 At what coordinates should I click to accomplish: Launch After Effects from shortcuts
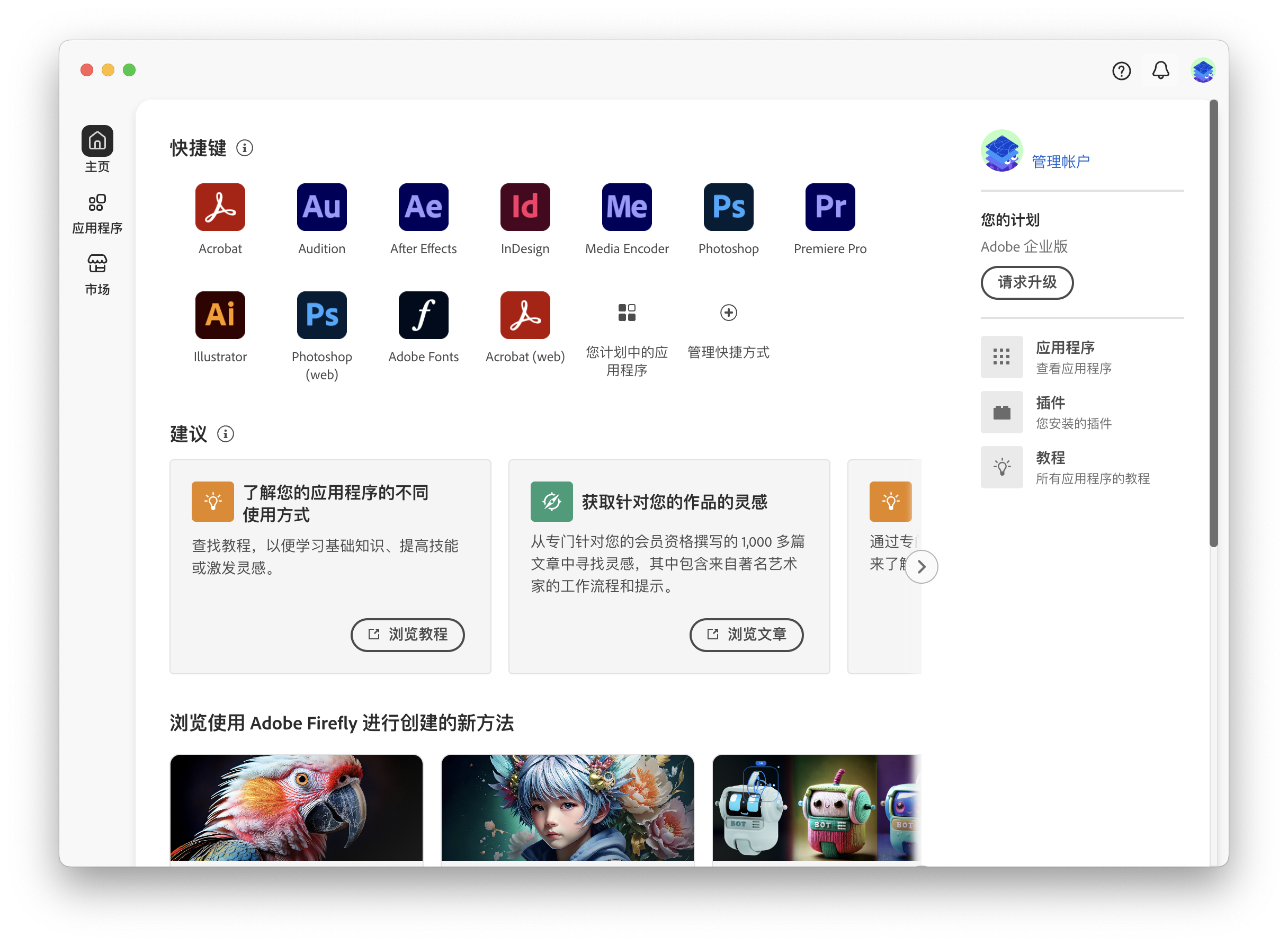(423, 207)
